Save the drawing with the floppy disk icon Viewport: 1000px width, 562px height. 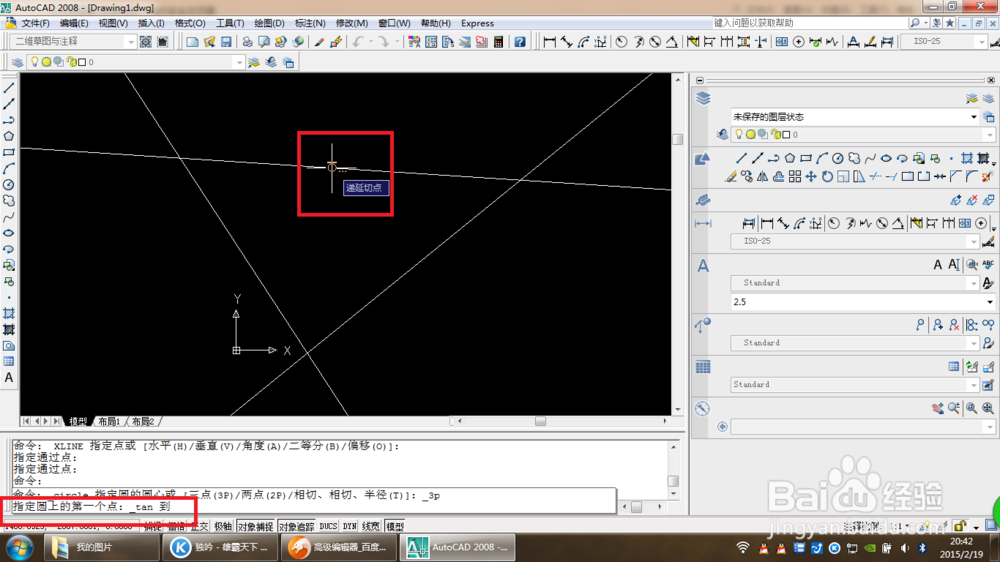tap(226, 42)
